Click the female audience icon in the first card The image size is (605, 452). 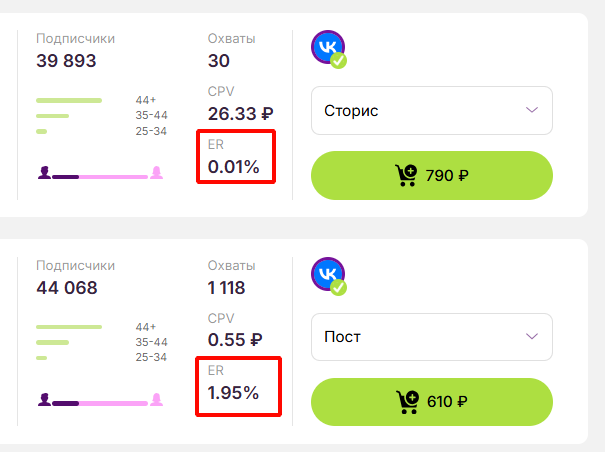pyautogui.click(x=156, y=173)
